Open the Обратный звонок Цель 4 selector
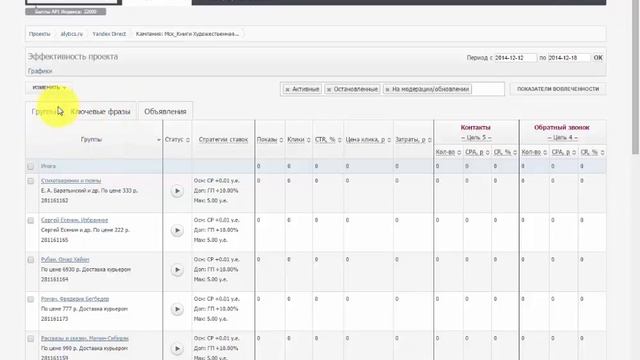Image resolution: width=640 pixels, height=360 pixels. (562, 138)
